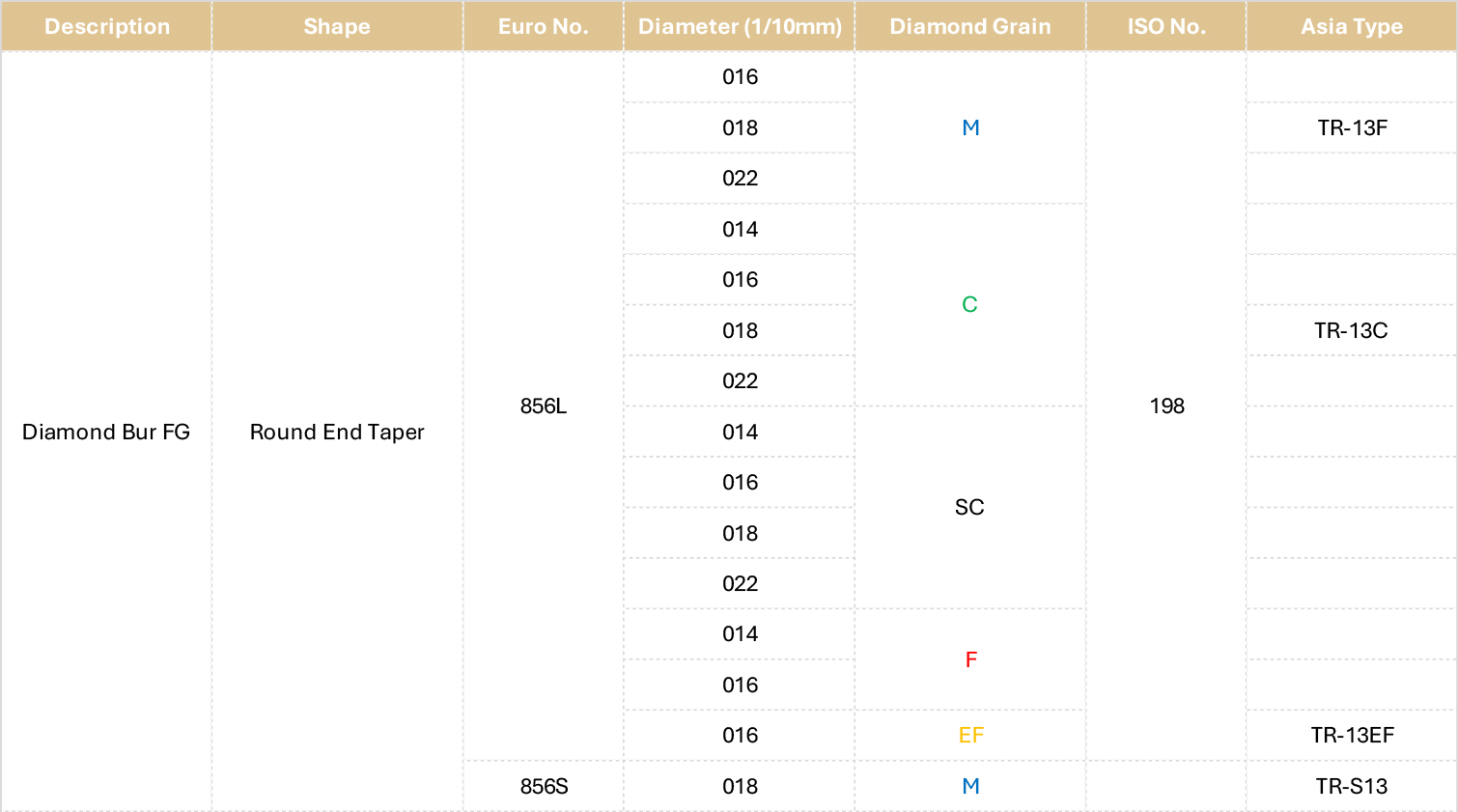Select the green C grain cell

[x=970, y=304]
